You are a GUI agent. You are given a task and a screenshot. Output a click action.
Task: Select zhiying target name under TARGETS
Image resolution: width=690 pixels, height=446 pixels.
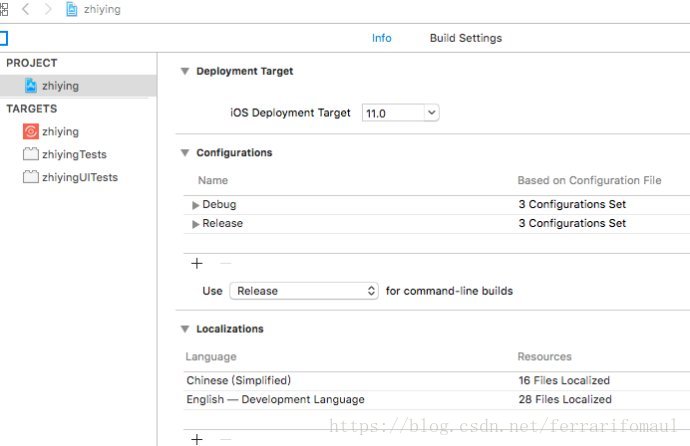click(x=60, y=132)
